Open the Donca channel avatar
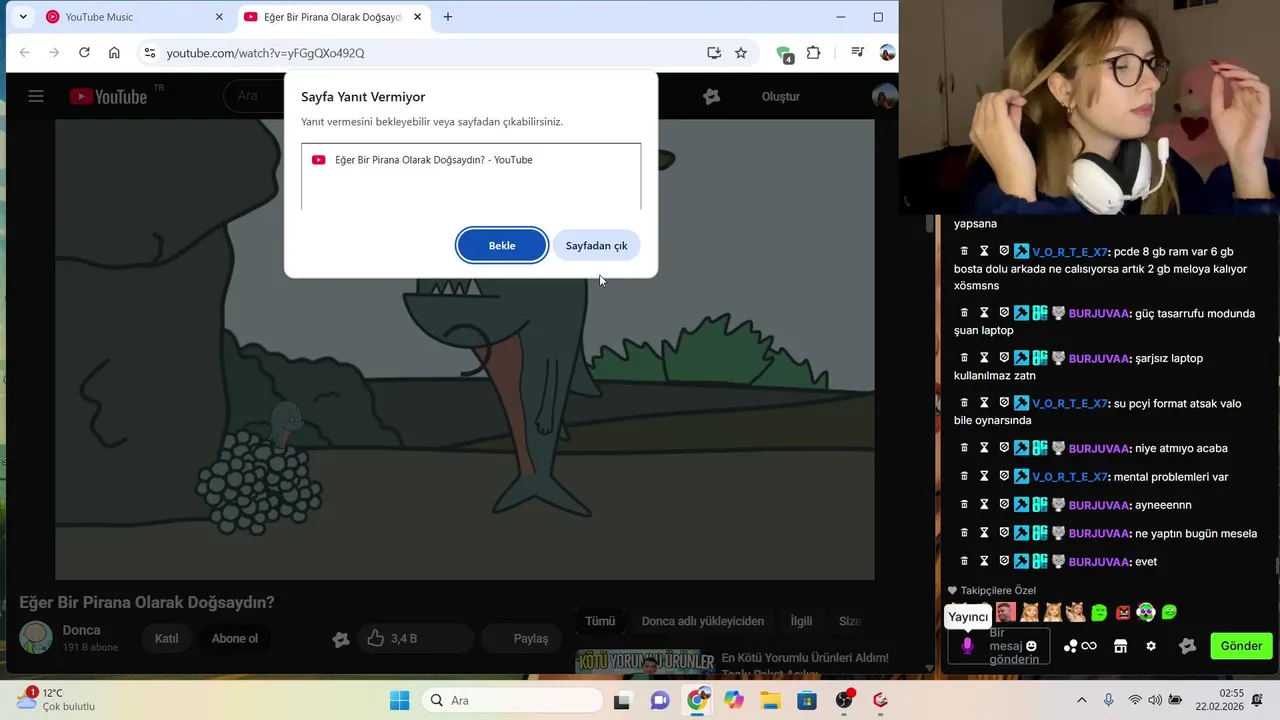1280x720 pixels. [x=36, y=637]
